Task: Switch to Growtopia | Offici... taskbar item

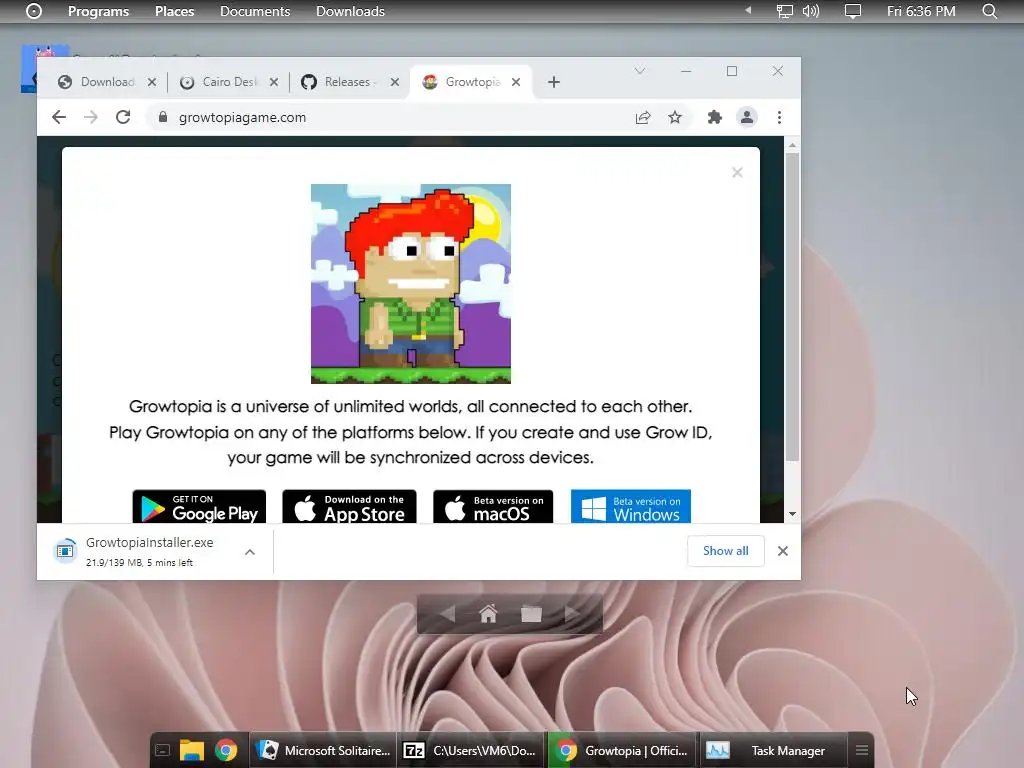Action: [x=622, y=751]
